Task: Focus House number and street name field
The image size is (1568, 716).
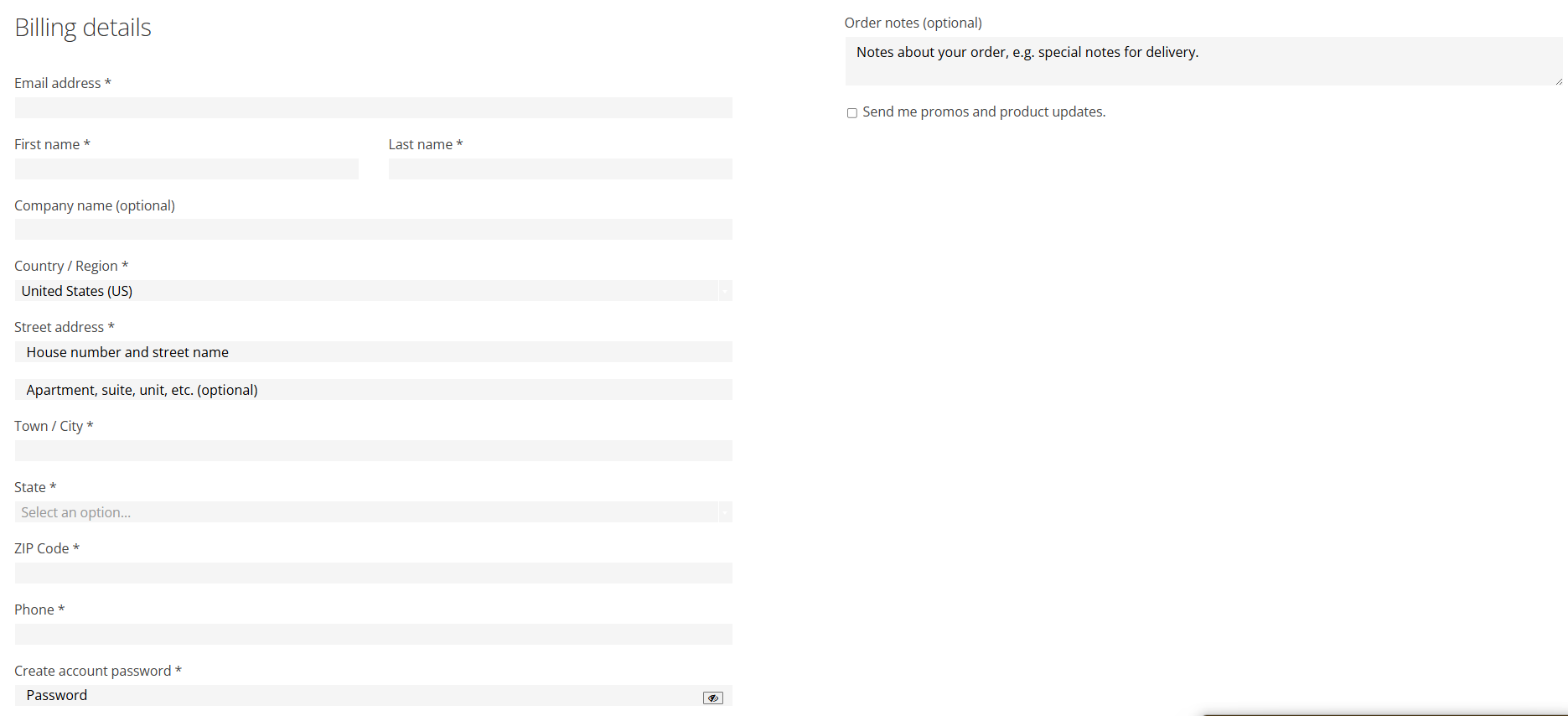Action: 373,352
